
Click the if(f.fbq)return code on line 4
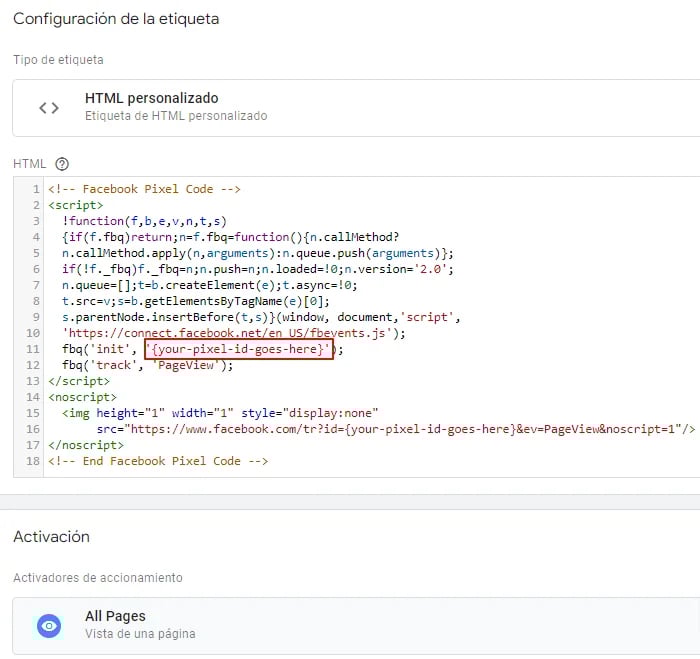click(117, 238)
